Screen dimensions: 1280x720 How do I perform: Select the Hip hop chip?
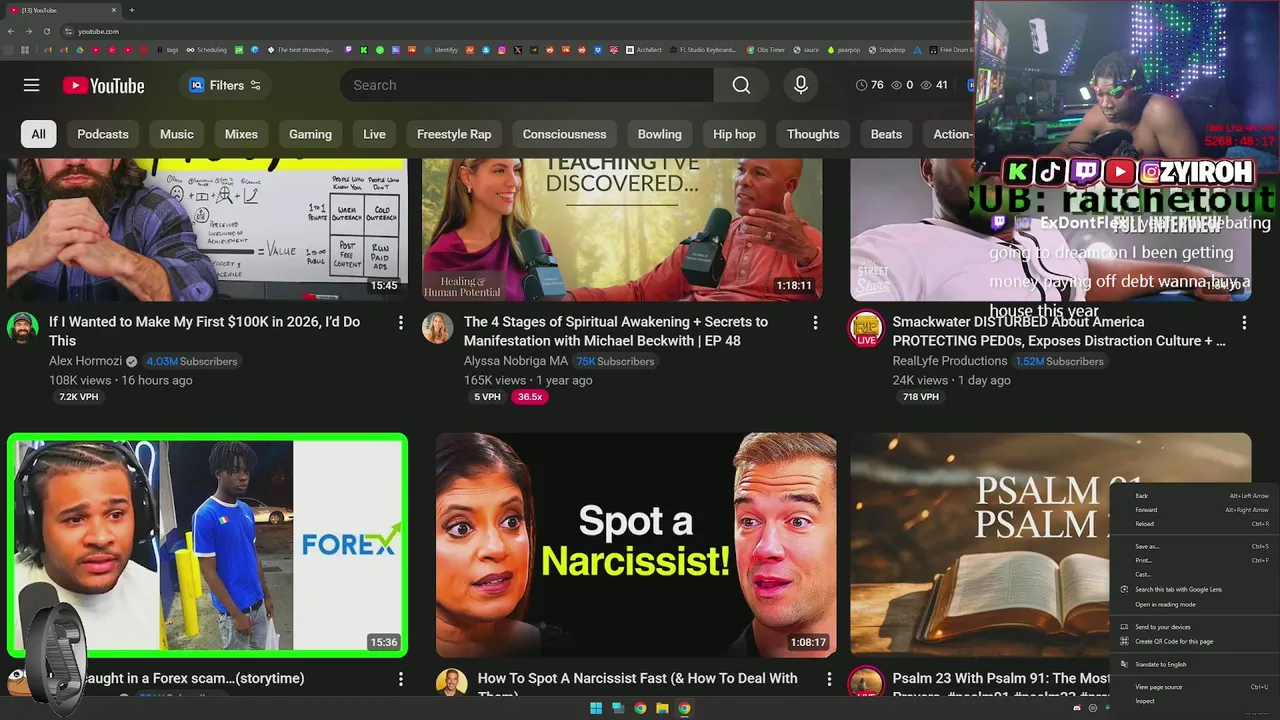coord(734,134)
